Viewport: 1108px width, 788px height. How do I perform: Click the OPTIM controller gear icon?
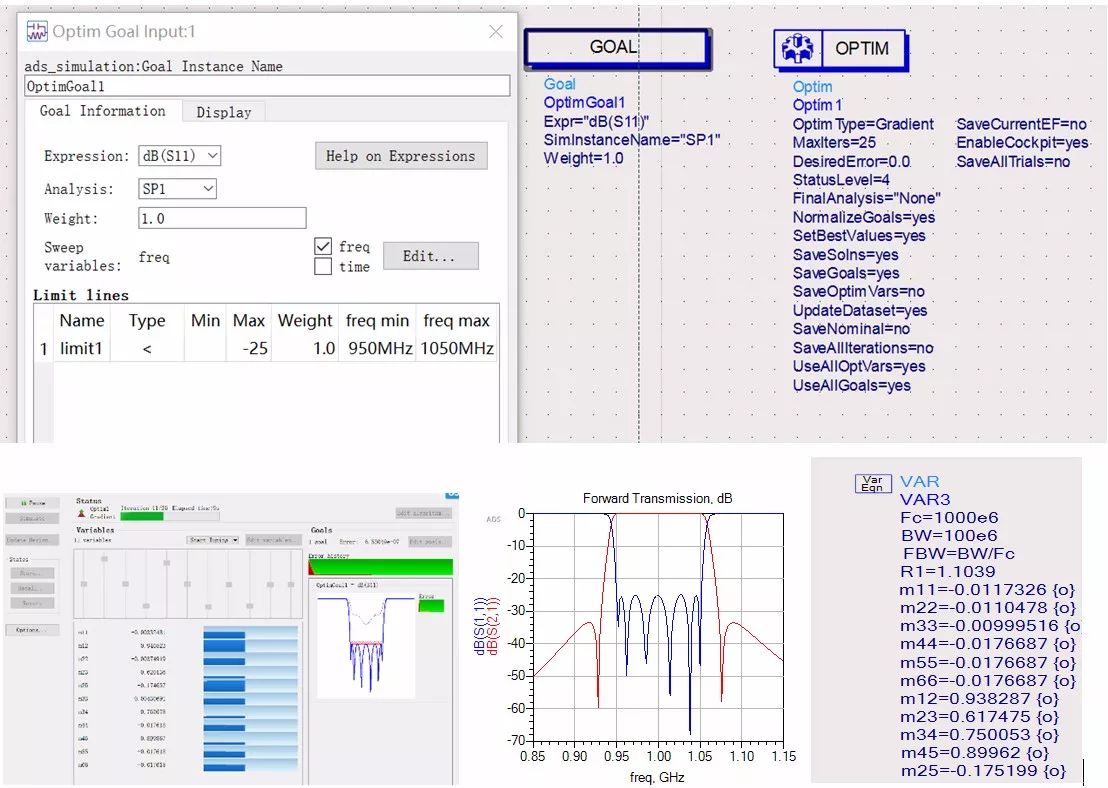click(x=797, y=48)
